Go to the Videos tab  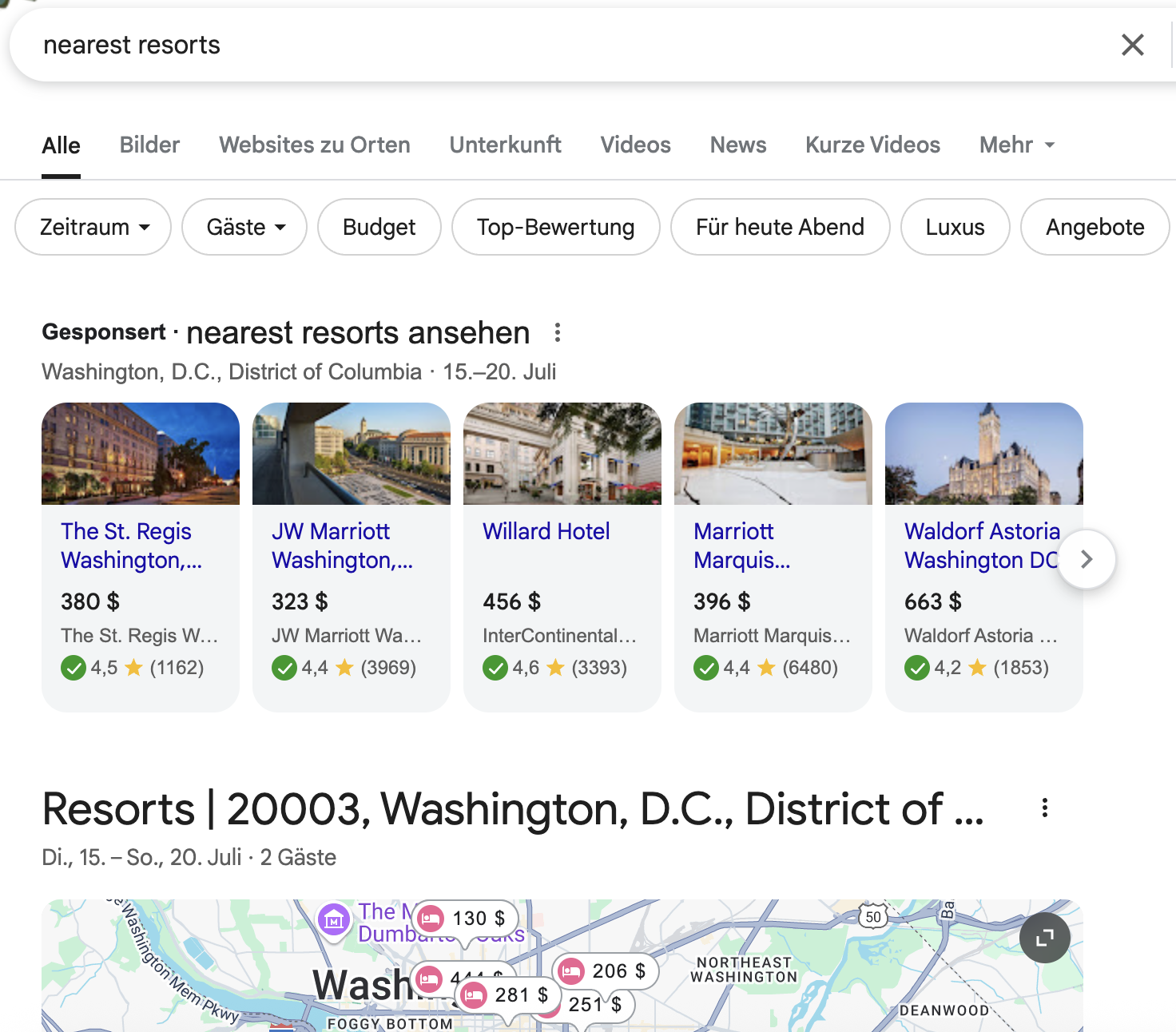pos(636,145)
